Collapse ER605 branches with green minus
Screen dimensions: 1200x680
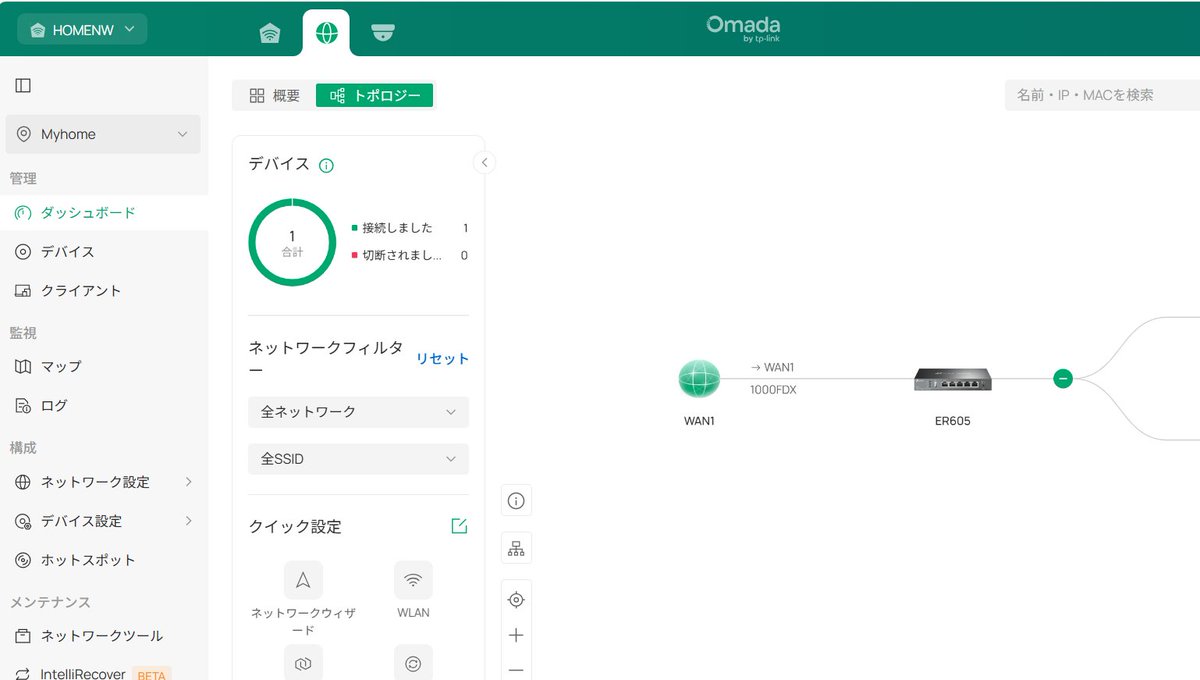[1063, 379]
